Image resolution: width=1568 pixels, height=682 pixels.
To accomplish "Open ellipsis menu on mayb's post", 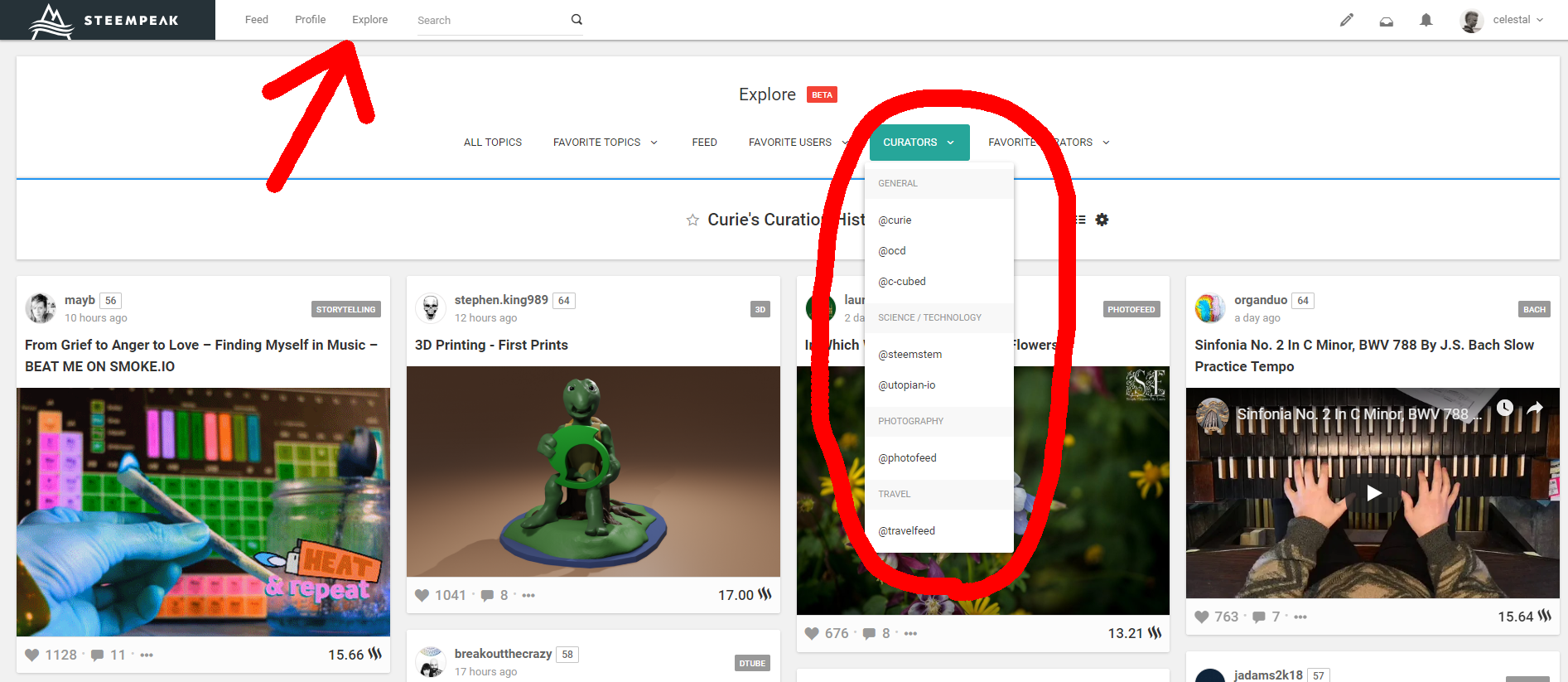I will point(147,655).
